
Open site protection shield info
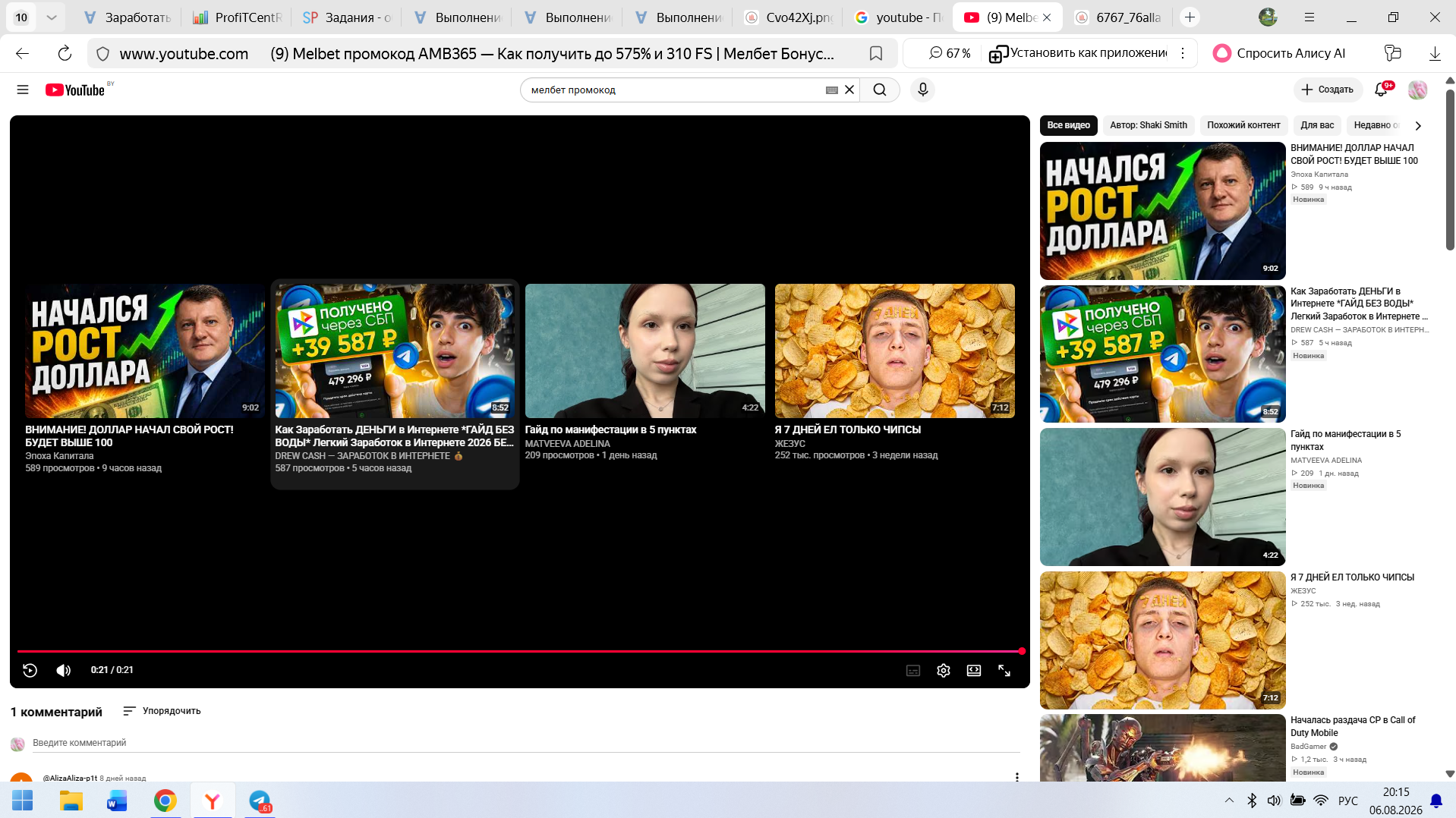point(103,53)
